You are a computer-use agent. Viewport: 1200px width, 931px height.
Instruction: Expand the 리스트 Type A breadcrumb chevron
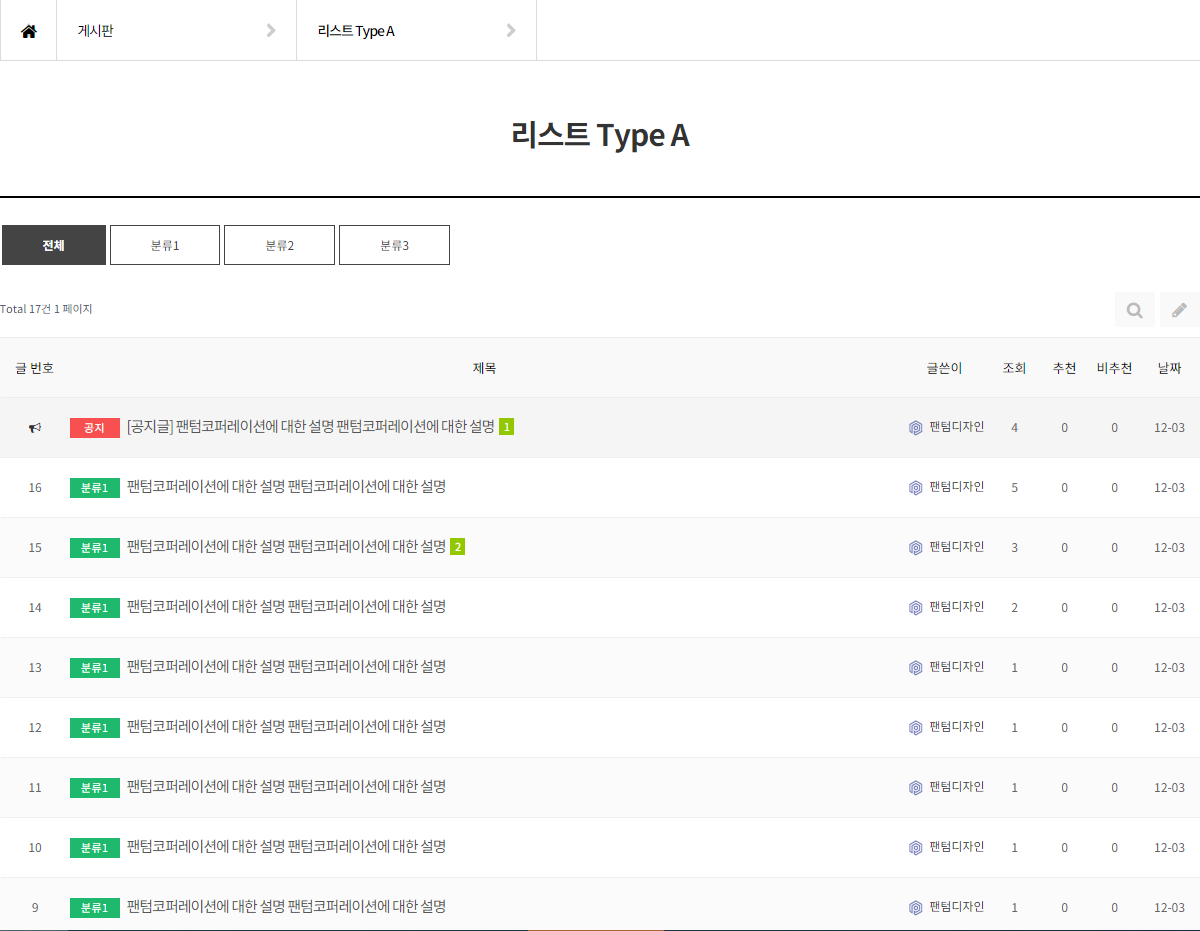pyautogui.click(x=511, y=31)
